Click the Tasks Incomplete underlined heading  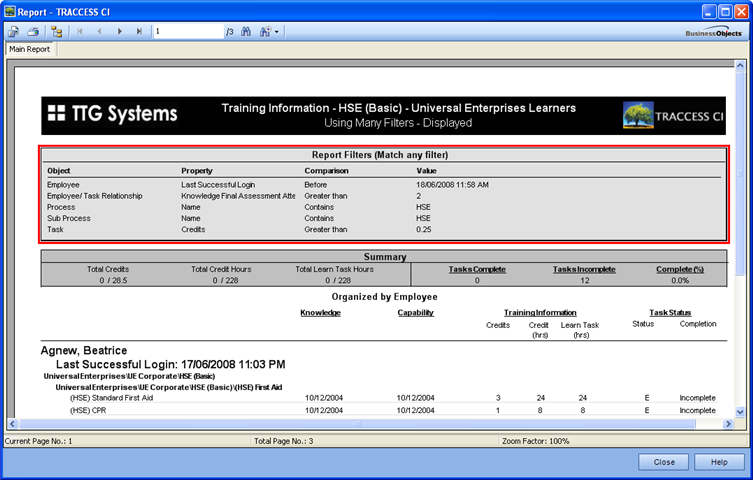pyautogui.click(x=584, y=269)
